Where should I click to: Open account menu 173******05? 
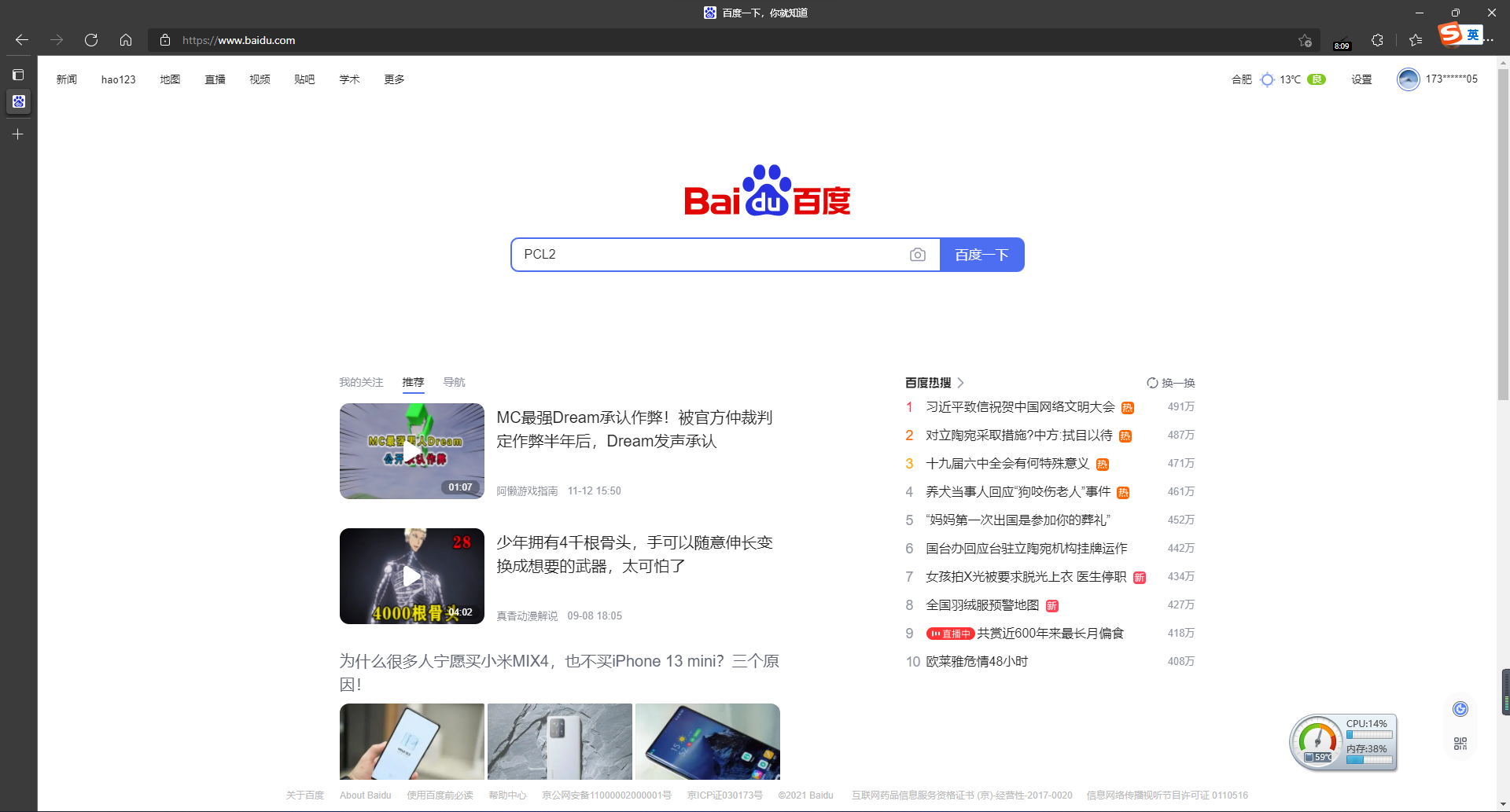click(x=1451, y=79)
